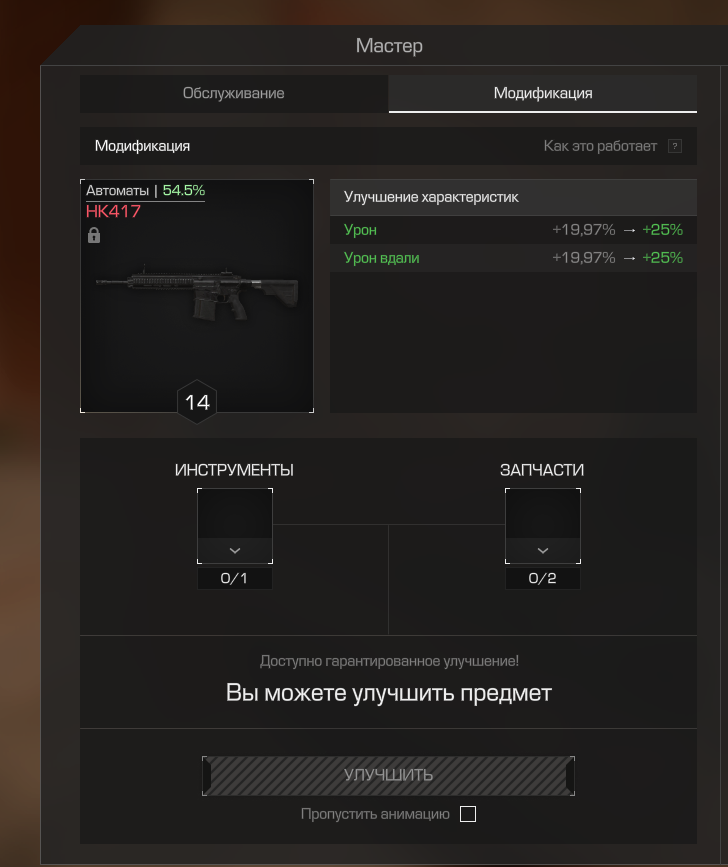Open the Как это работает link

[600, 146]
